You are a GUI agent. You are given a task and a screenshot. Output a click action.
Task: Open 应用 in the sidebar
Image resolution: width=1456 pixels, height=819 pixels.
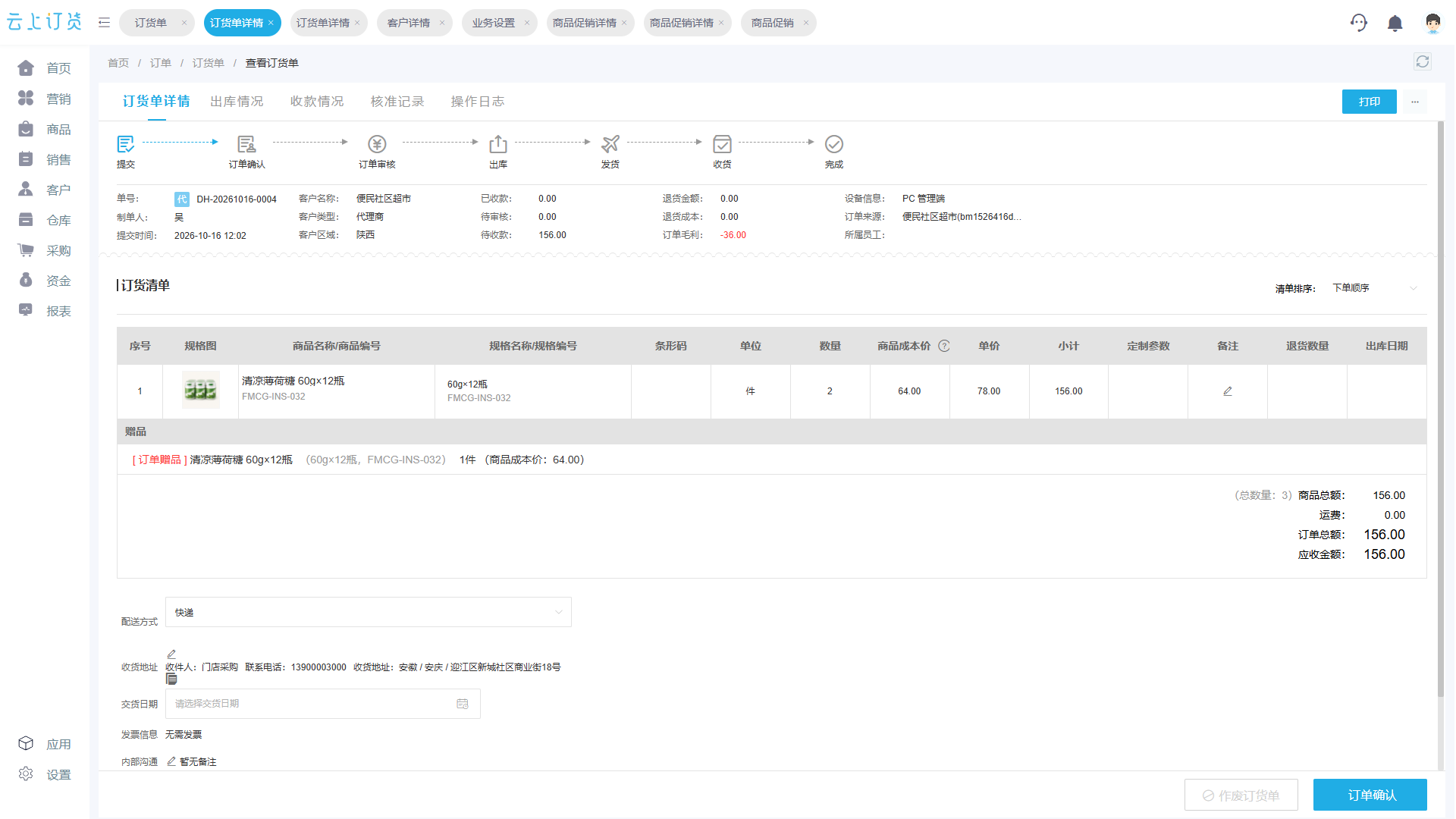tap(45, 744)
